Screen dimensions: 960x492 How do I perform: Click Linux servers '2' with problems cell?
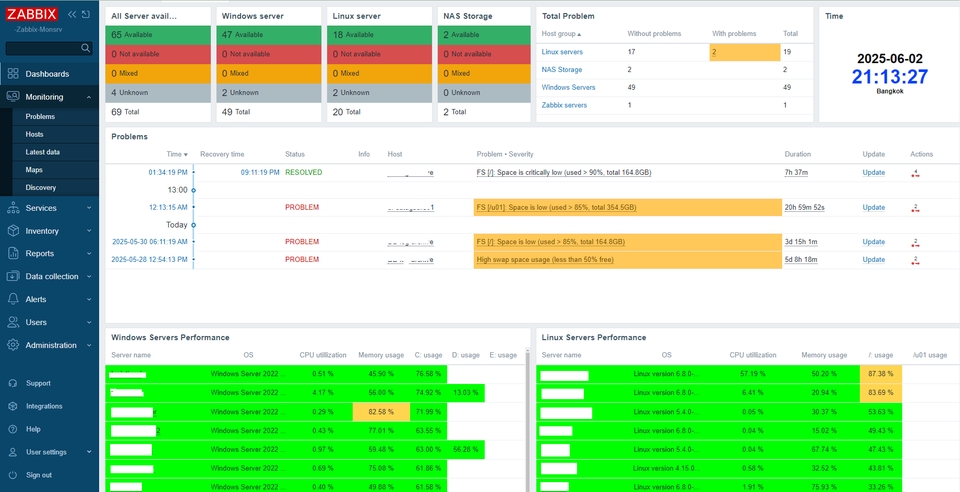[745, 52]
